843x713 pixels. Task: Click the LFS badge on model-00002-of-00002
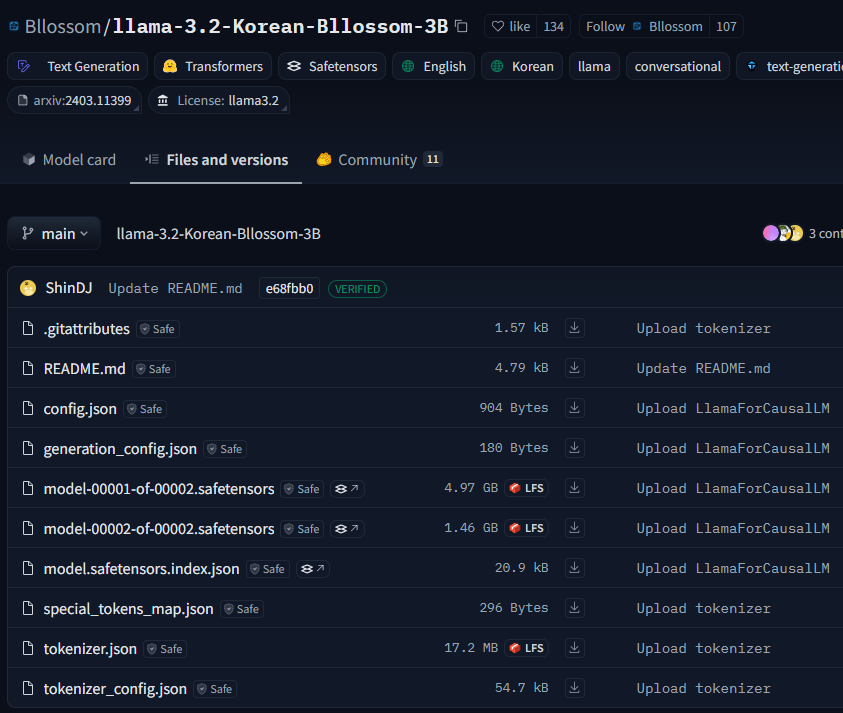526,528
